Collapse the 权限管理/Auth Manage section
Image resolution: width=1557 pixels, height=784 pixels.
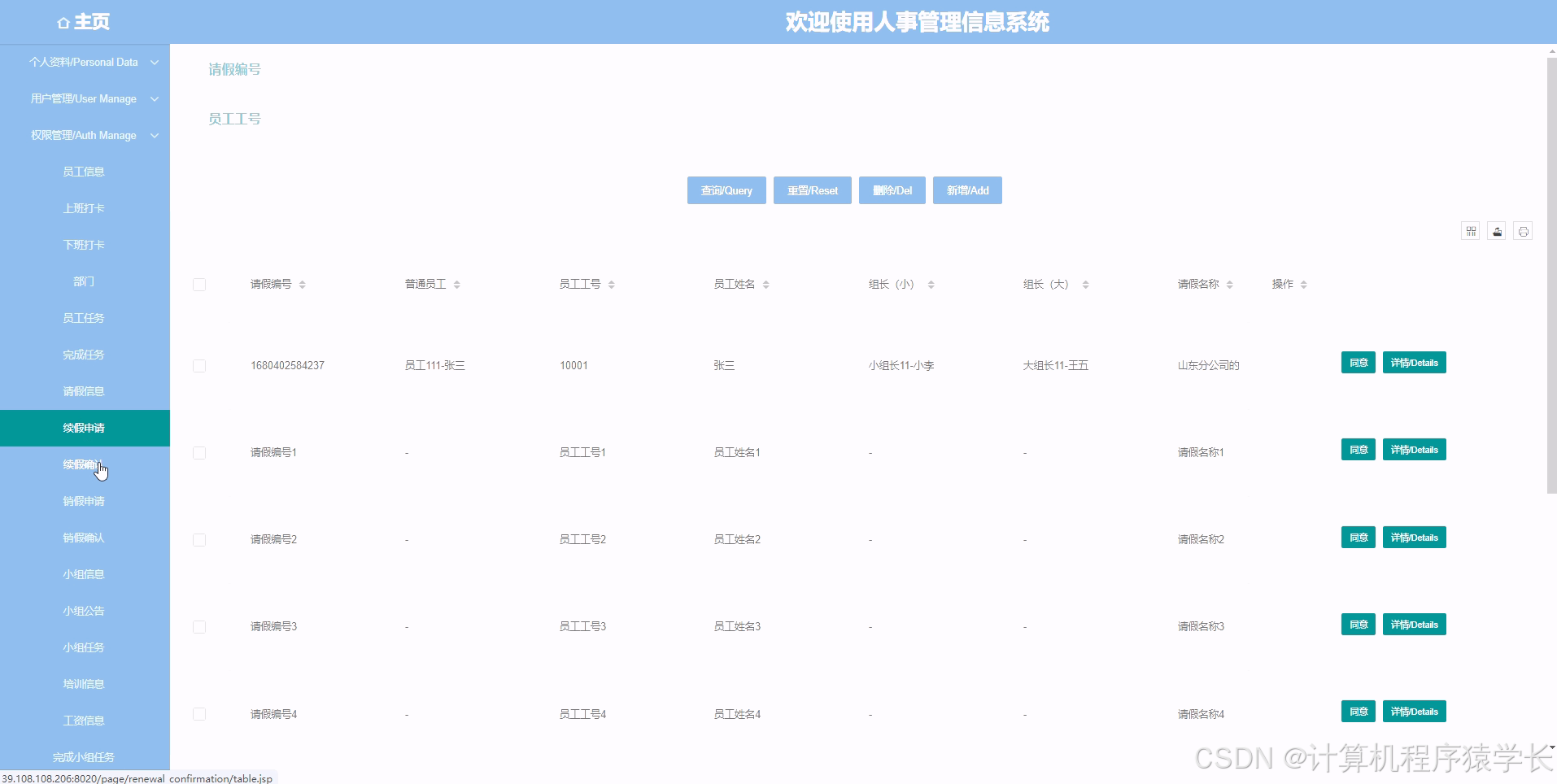[85, 135]
